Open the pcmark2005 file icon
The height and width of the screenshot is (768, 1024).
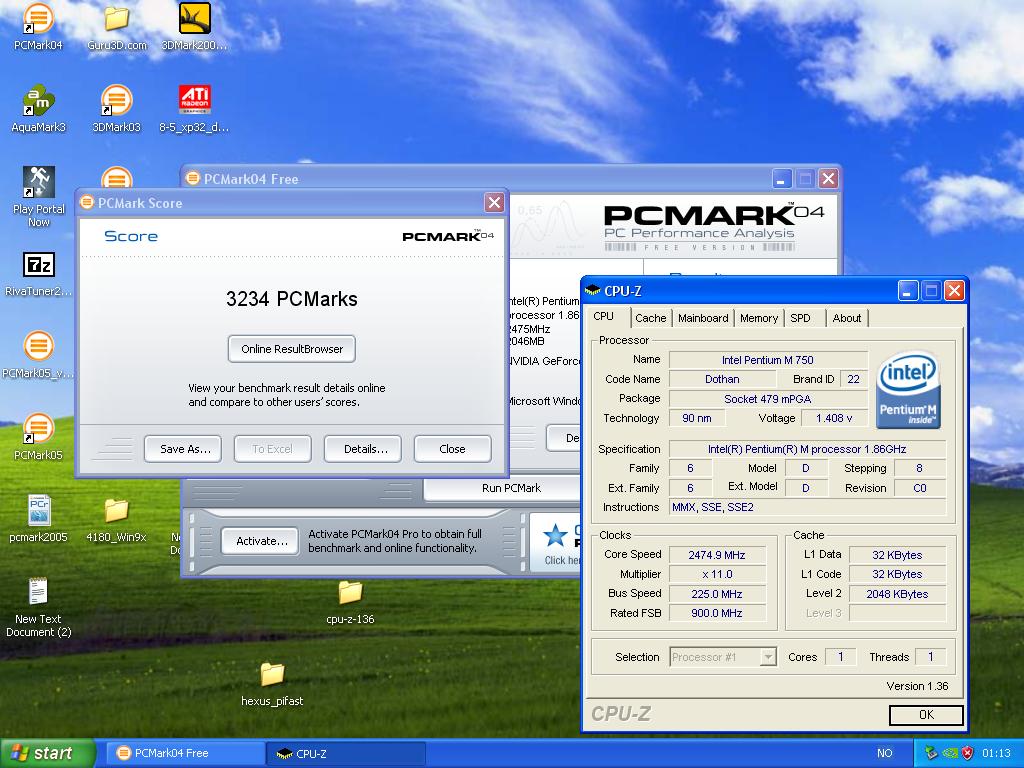(39, 519)
